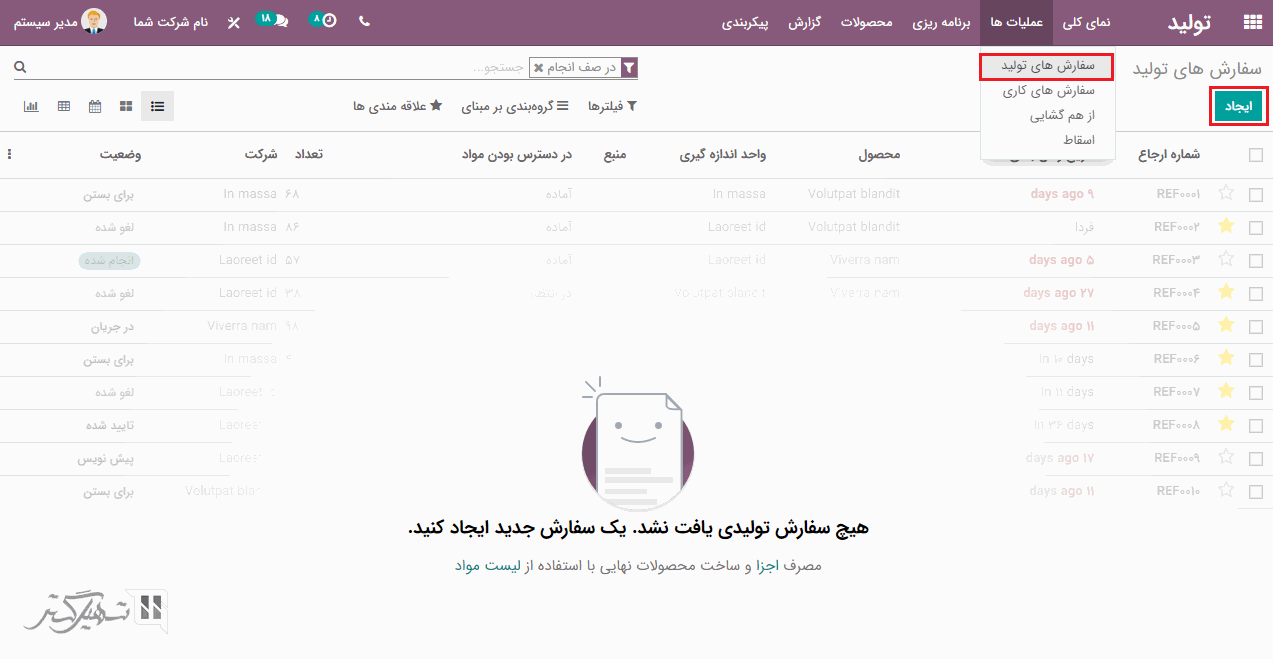Switch to calendar view
Image resolution: width=1273 pixels, height=659 pixels.
point(95,106)
